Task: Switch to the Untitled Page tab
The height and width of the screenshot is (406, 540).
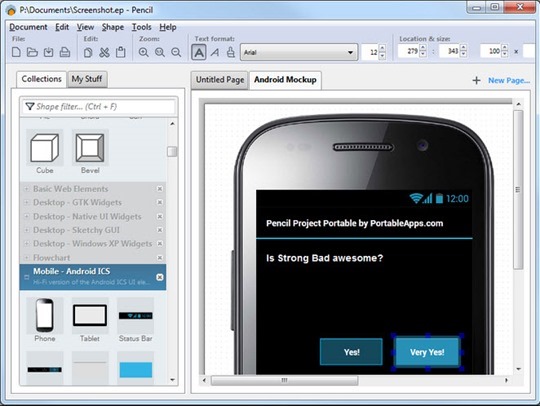Action: point(220,80)
